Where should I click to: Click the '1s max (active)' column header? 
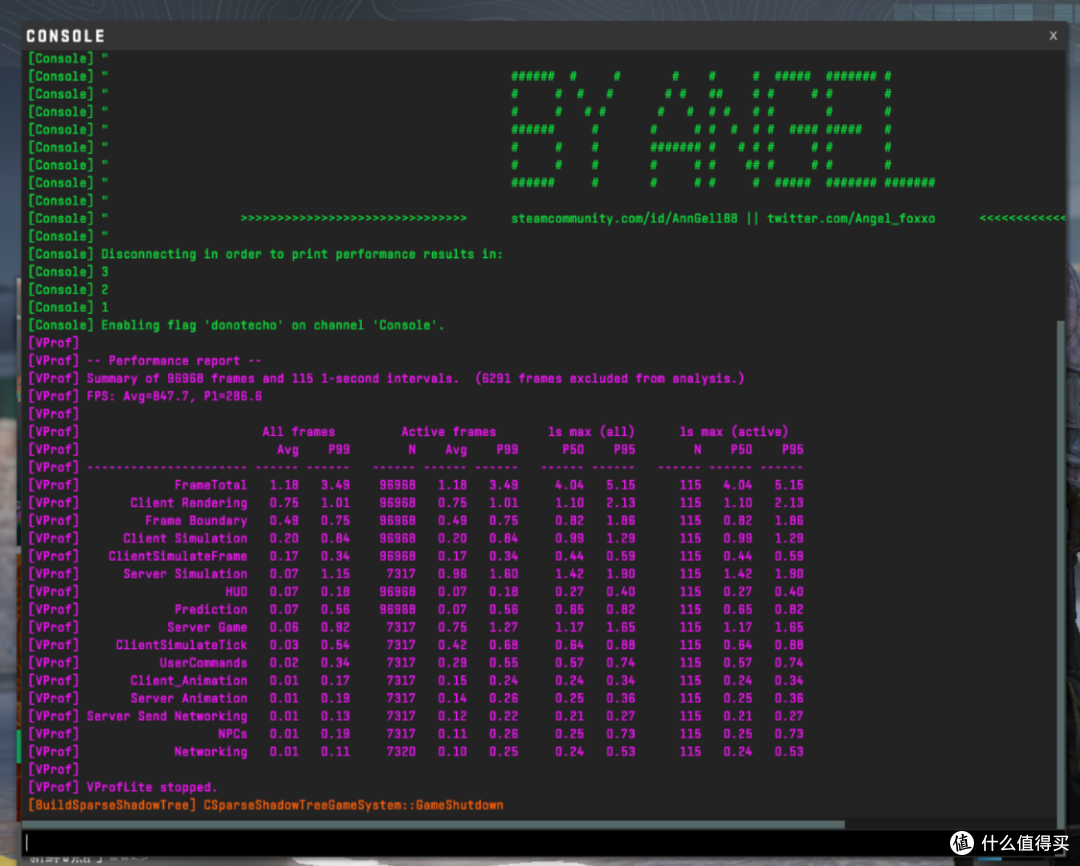pos(734,432)
